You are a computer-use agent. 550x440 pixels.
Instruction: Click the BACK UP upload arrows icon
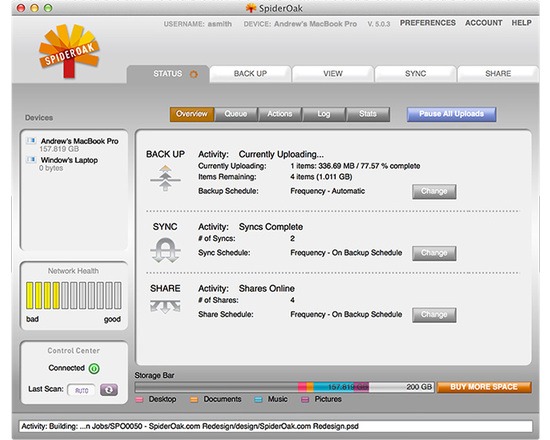(x=165, y=178)
